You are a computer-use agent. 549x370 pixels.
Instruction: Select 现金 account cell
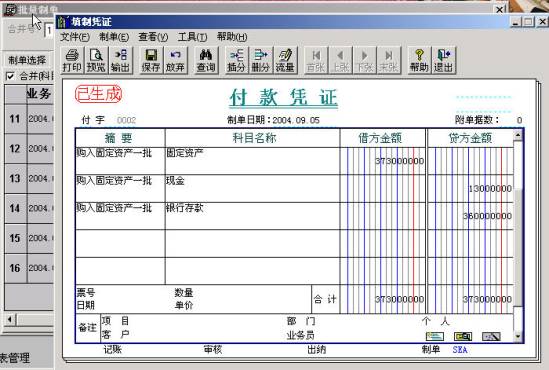click(x=252, y=188)
